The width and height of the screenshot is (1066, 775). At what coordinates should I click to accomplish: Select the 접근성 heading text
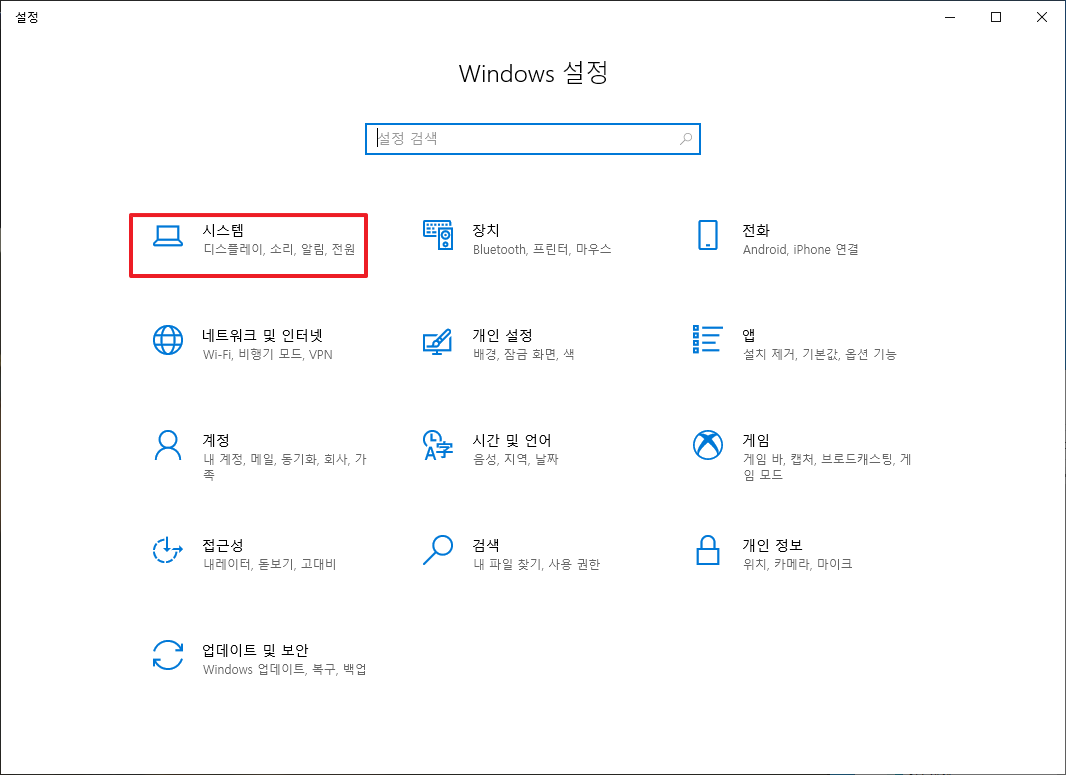click(223, 545)
